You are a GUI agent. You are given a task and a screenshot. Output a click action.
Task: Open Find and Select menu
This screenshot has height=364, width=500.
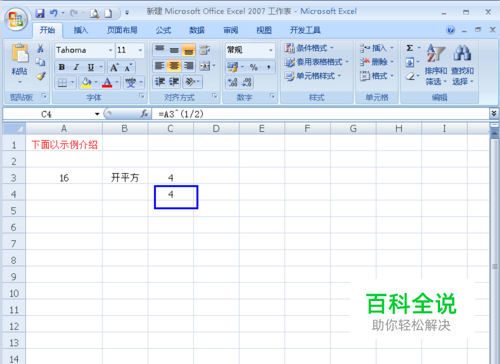(463, 64)
